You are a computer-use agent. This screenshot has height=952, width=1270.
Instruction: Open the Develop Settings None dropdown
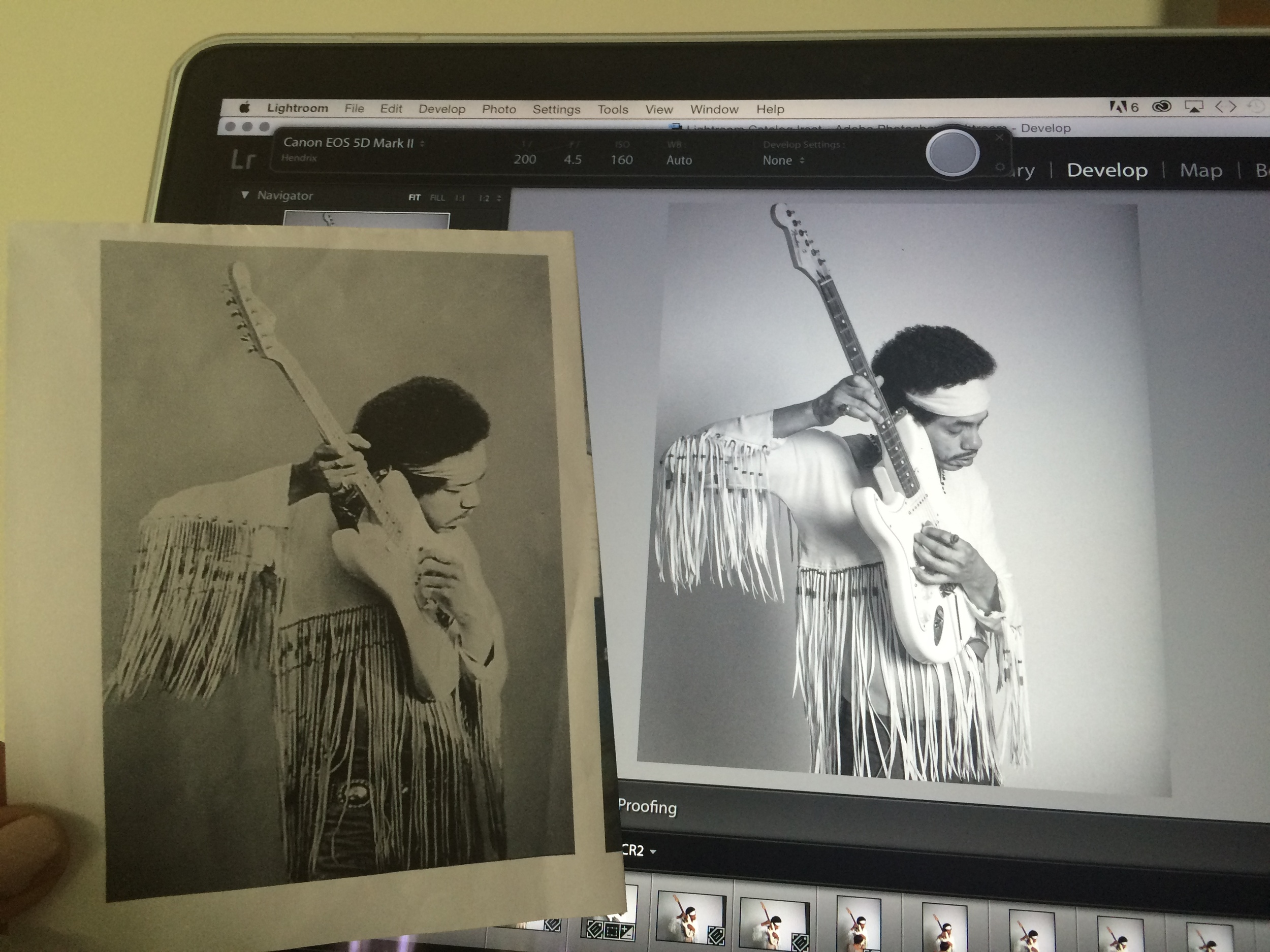[x=783, y=160]
